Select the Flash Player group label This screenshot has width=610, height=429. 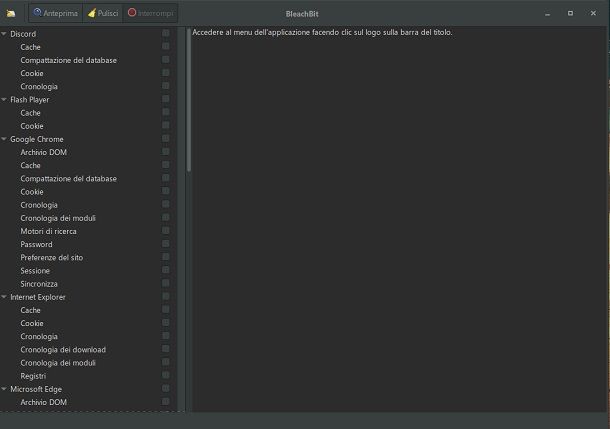pyautogui.click(x=30, y=100)
